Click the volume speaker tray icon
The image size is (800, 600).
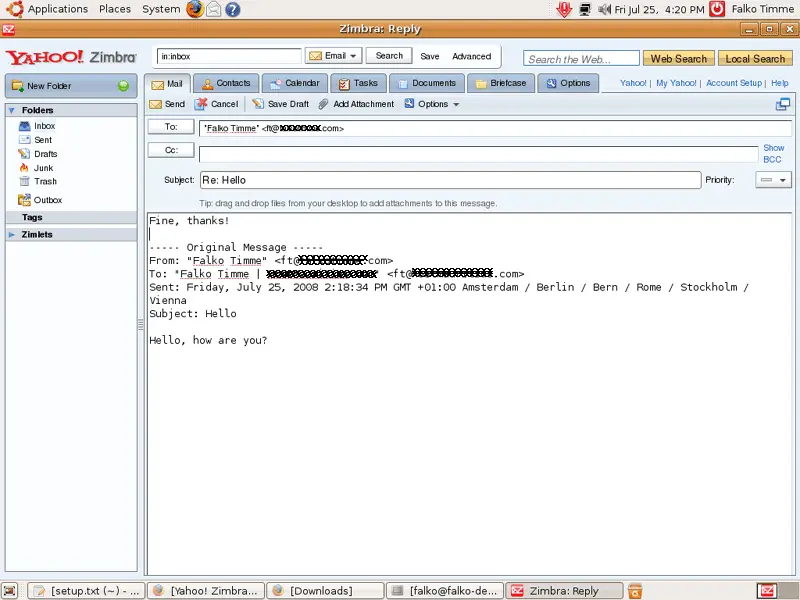click(x=605, y=9)
